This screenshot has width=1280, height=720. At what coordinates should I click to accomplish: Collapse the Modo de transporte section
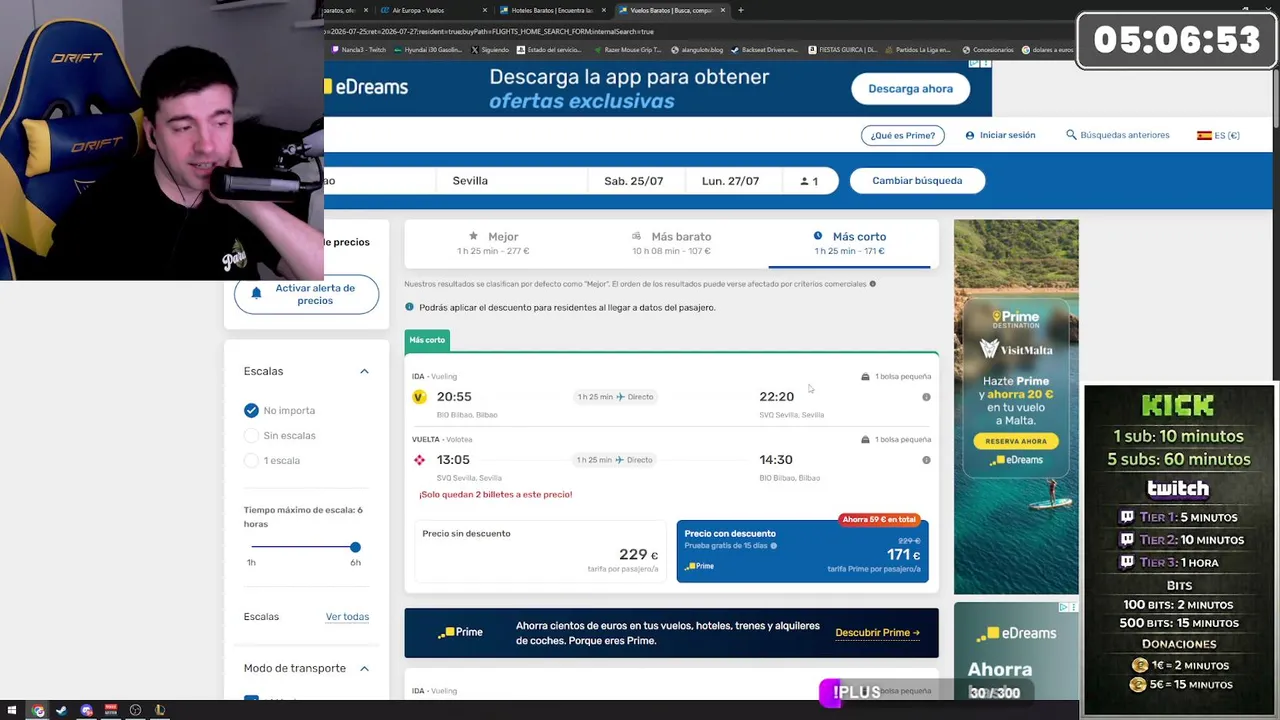(364, 668)
